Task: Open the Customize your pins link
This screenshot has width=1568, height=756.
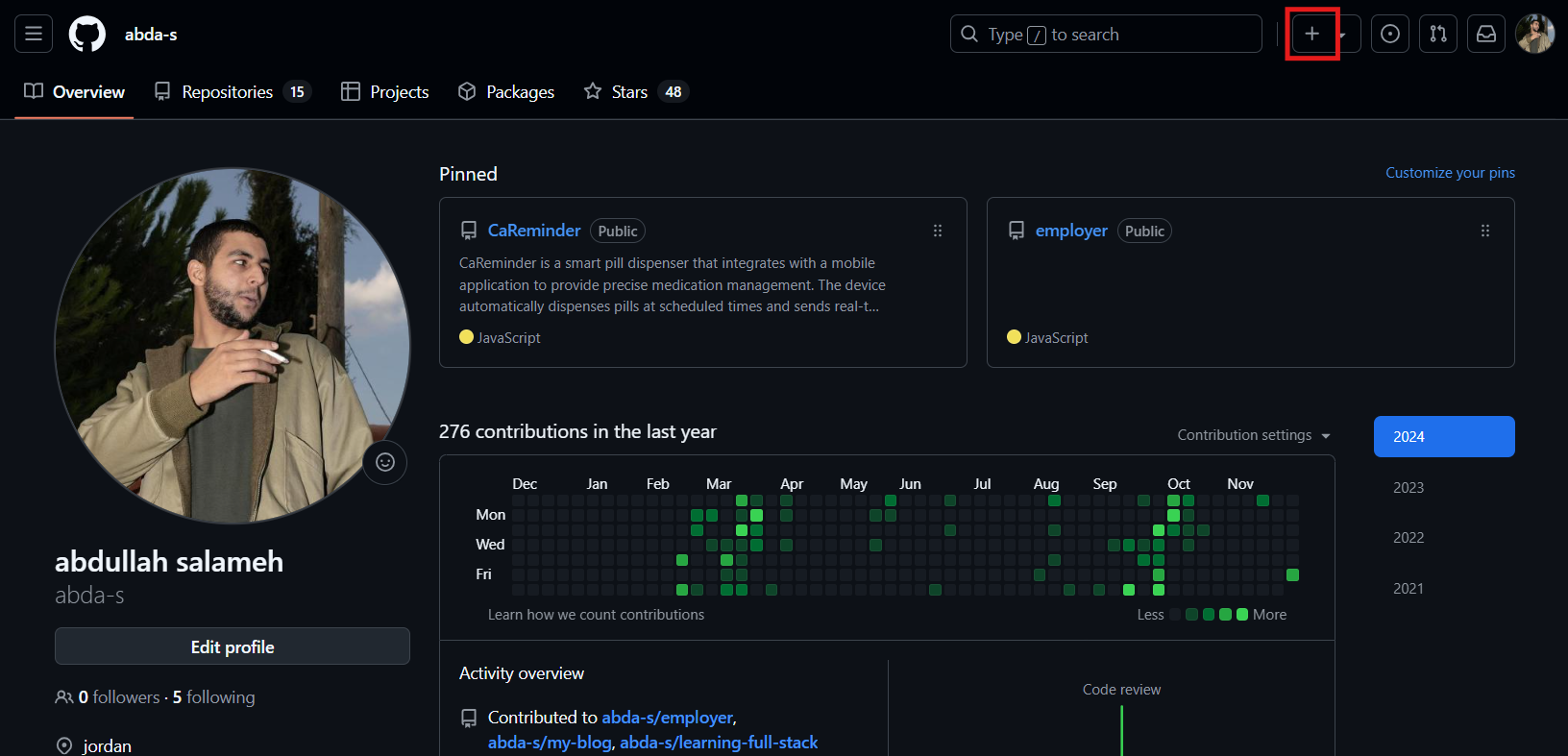Action: [x=1450, y=173]
